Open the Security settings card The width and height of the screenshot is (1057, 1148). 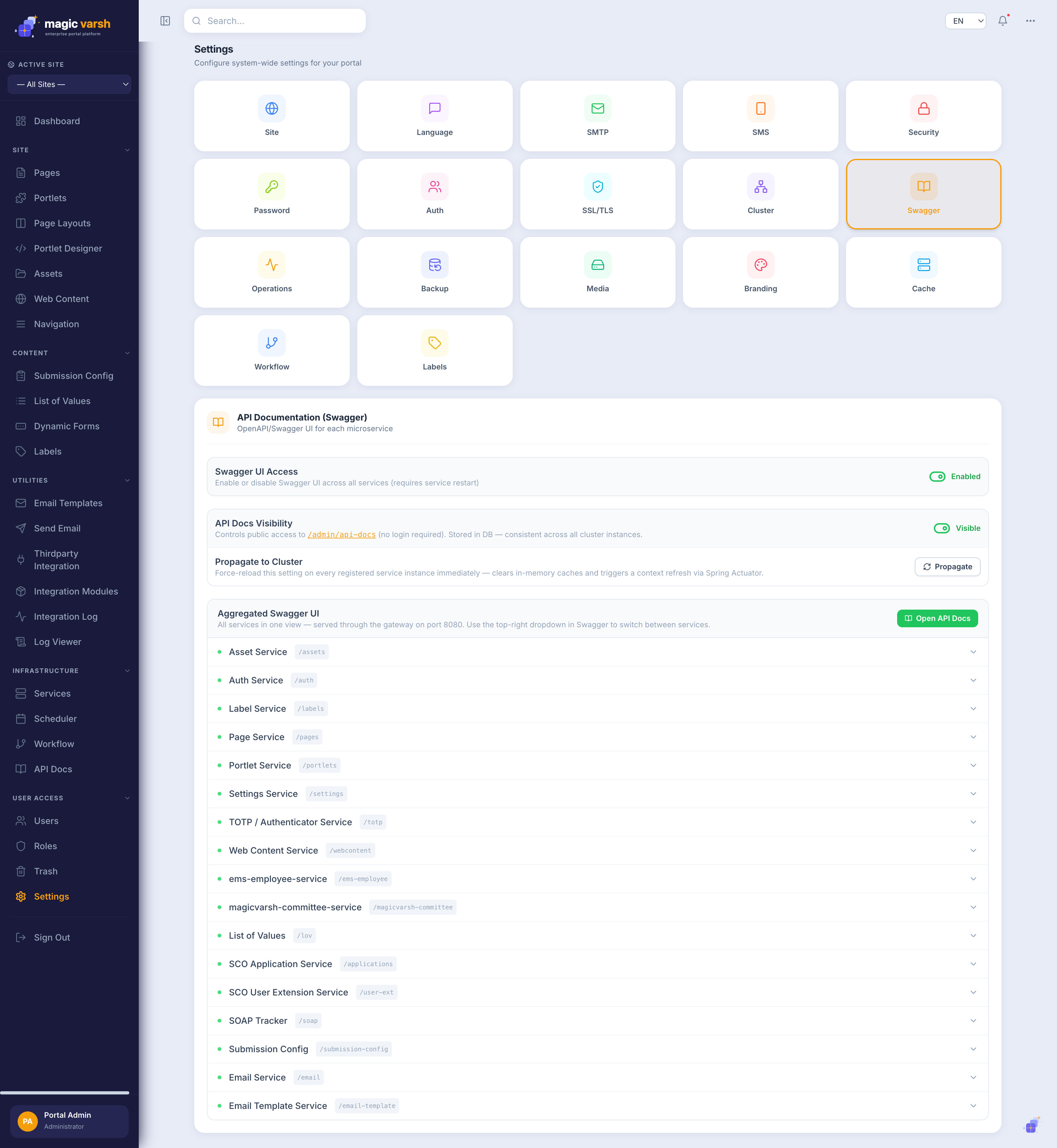pos(924,116)
